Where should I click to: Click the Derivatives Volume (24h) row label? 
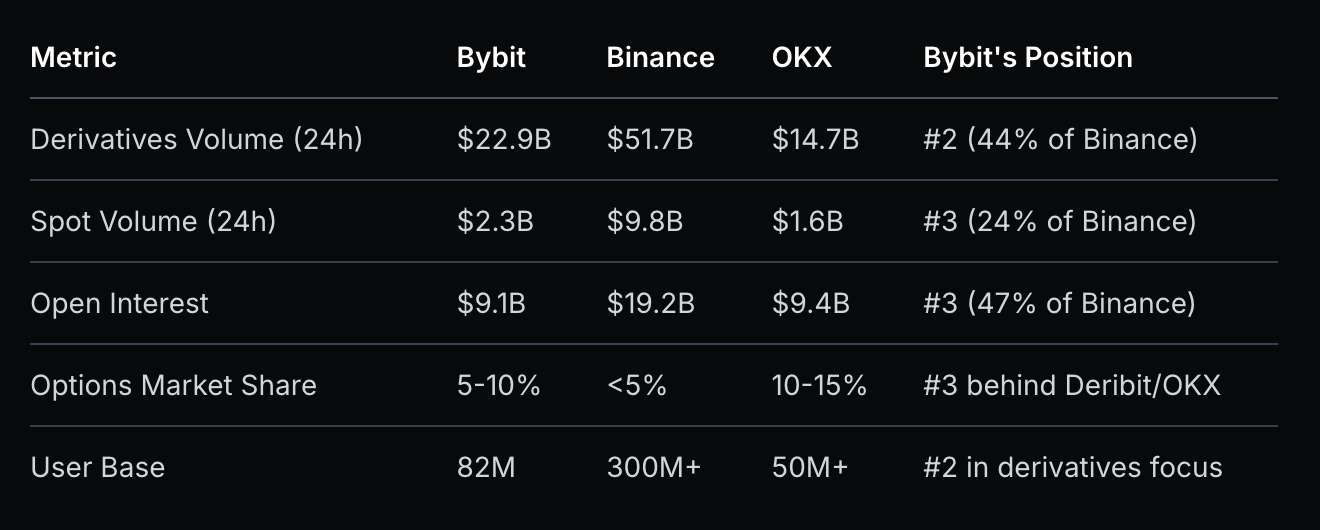coord(196,139)
